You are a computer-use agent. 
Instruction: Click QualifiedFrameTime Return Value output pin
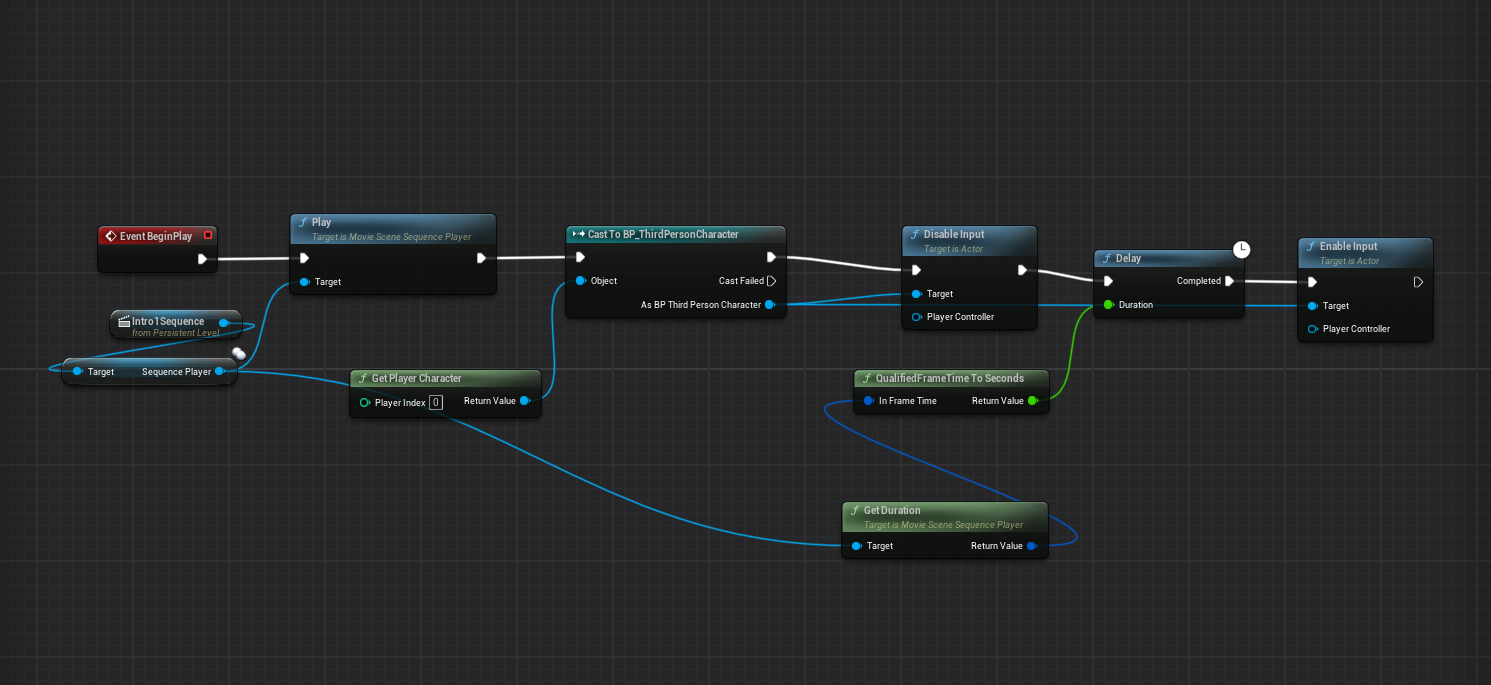pos(1032,401)
